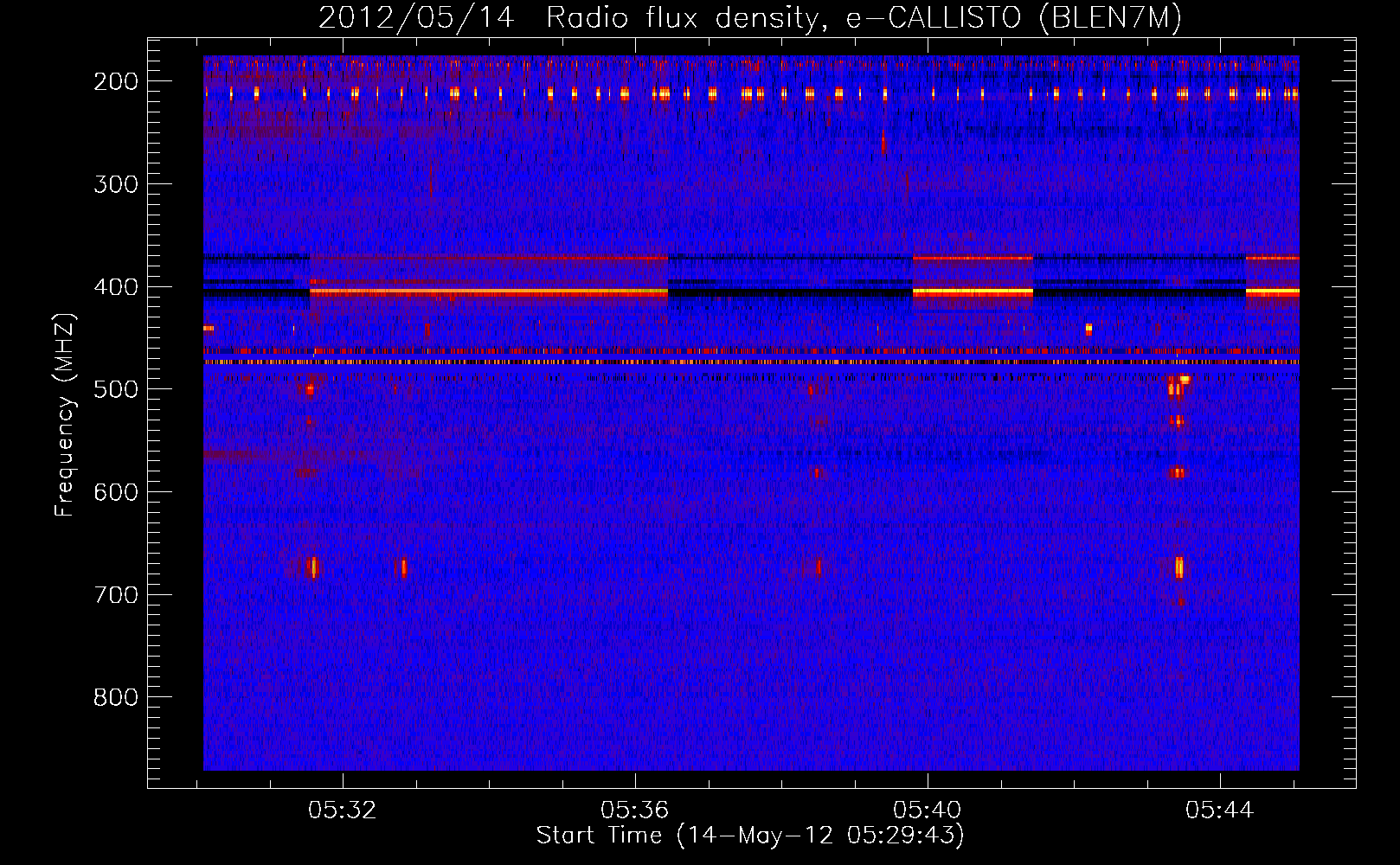
Task: Click the 05:32 time tick label
Action: (x=343, y=811)
